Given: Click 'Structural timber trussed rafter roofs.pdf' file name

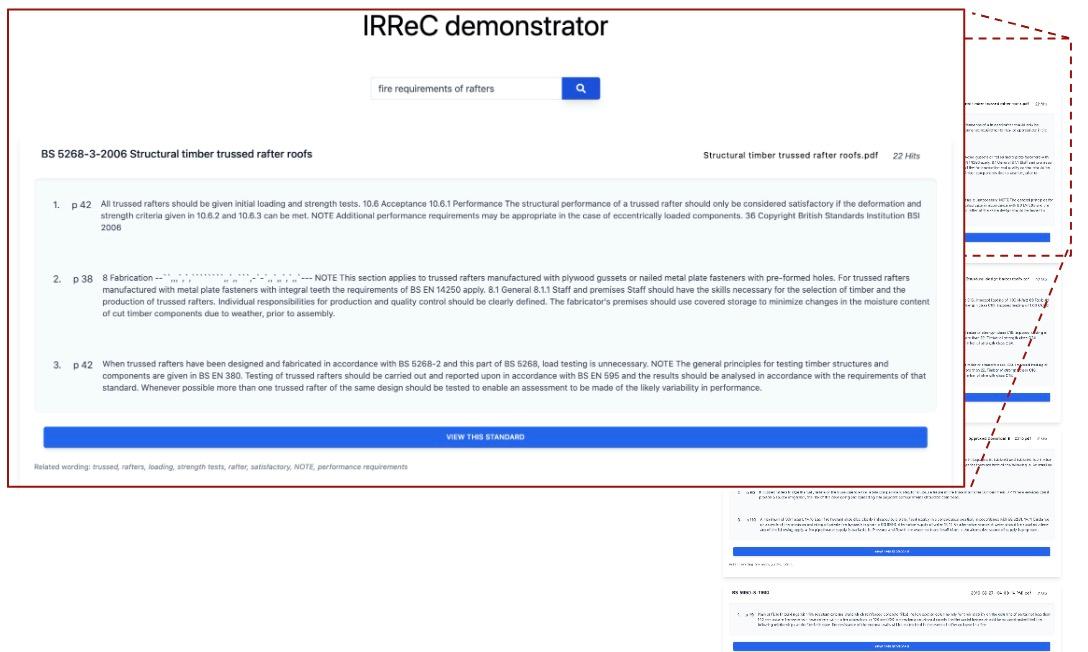Looking at the screenshot, I should coord(790,155).
